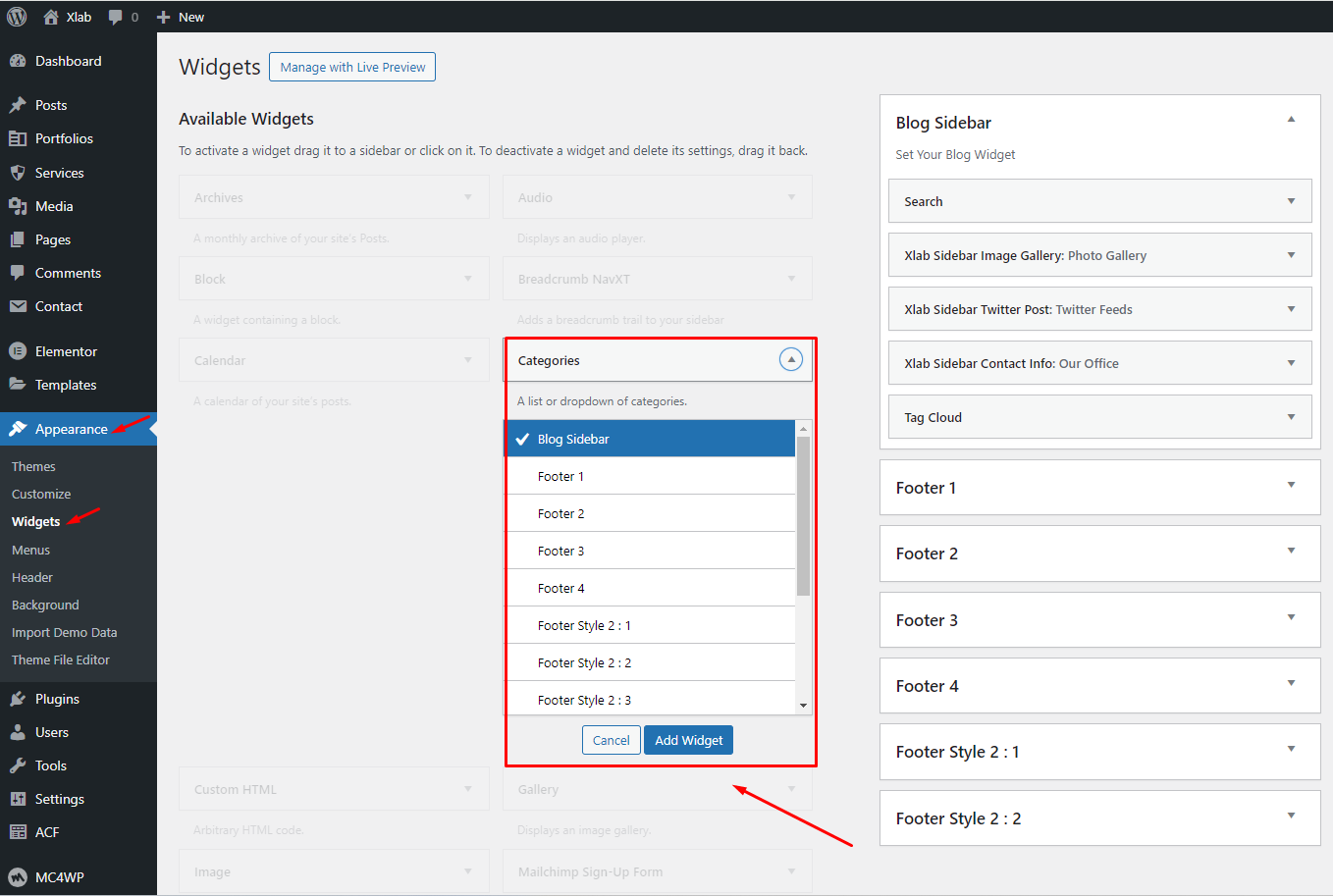Open the MC4WP sidebar item

tap(59, 877)
